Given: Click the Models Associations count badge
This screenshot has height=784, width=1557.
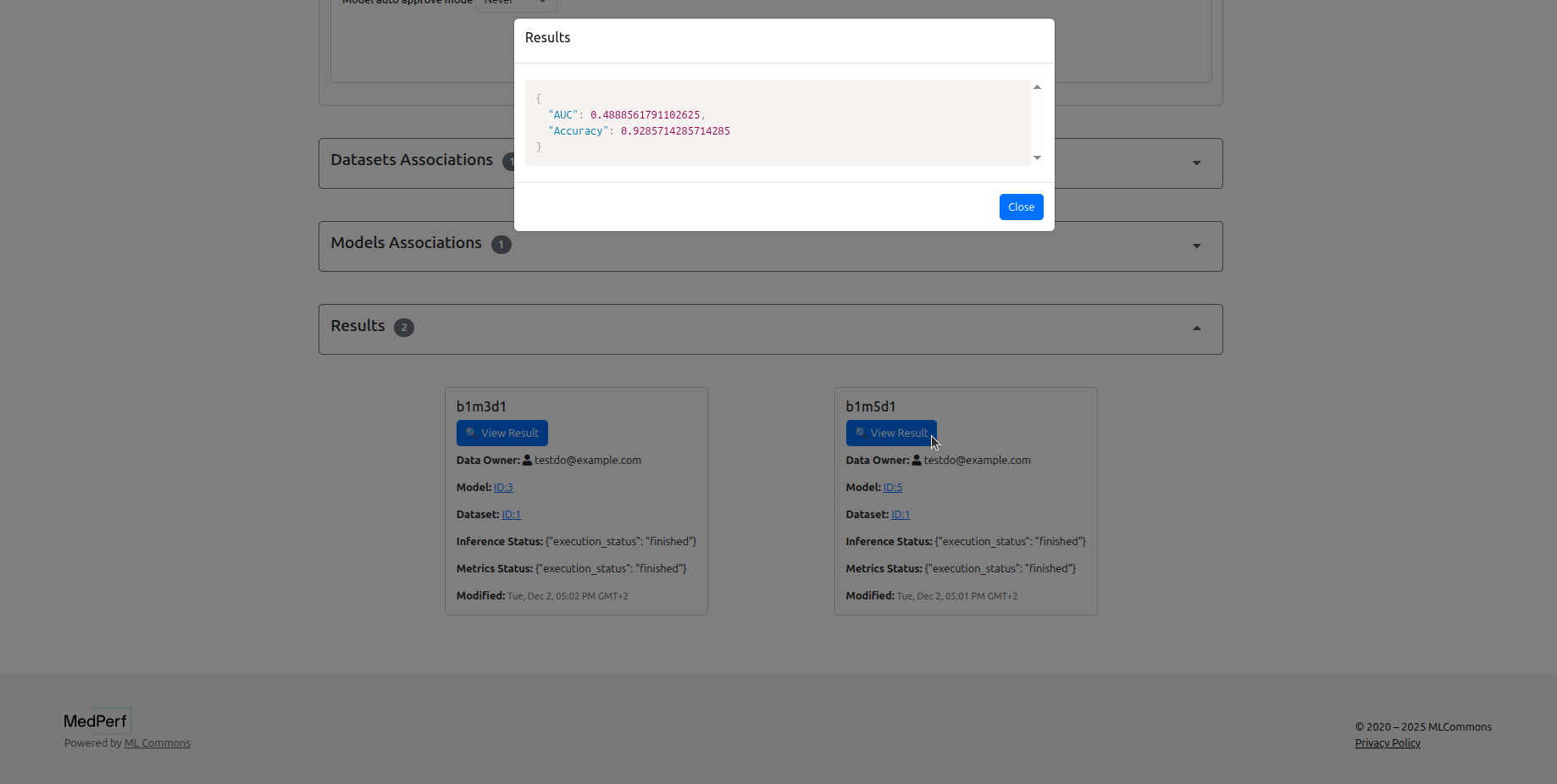Looking at the screenshot, I should tap(501, 245).
